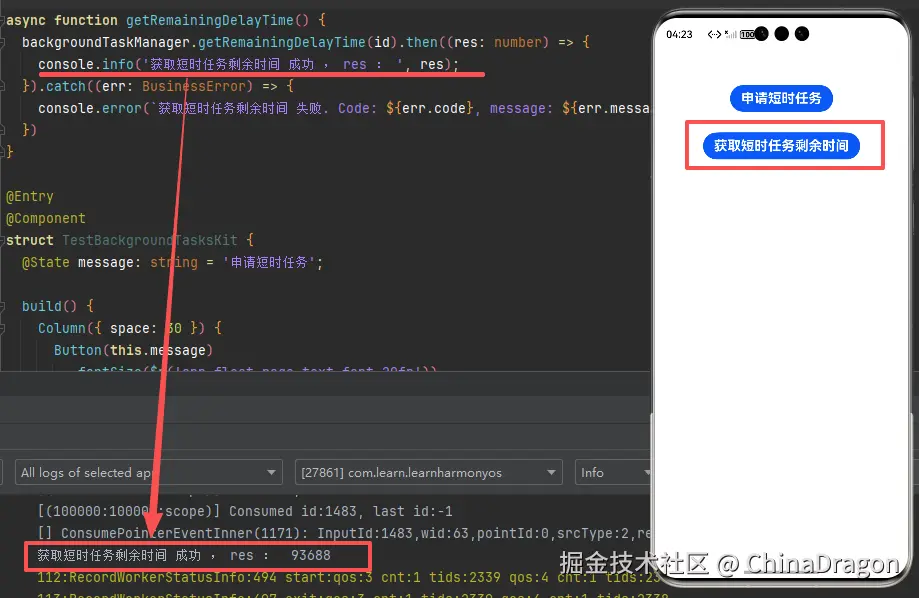This screenshot has height=598, width=919.
Task: Tap the 获取短时任务剩余时间 button in the phone preview
Action: click(781, 145)
